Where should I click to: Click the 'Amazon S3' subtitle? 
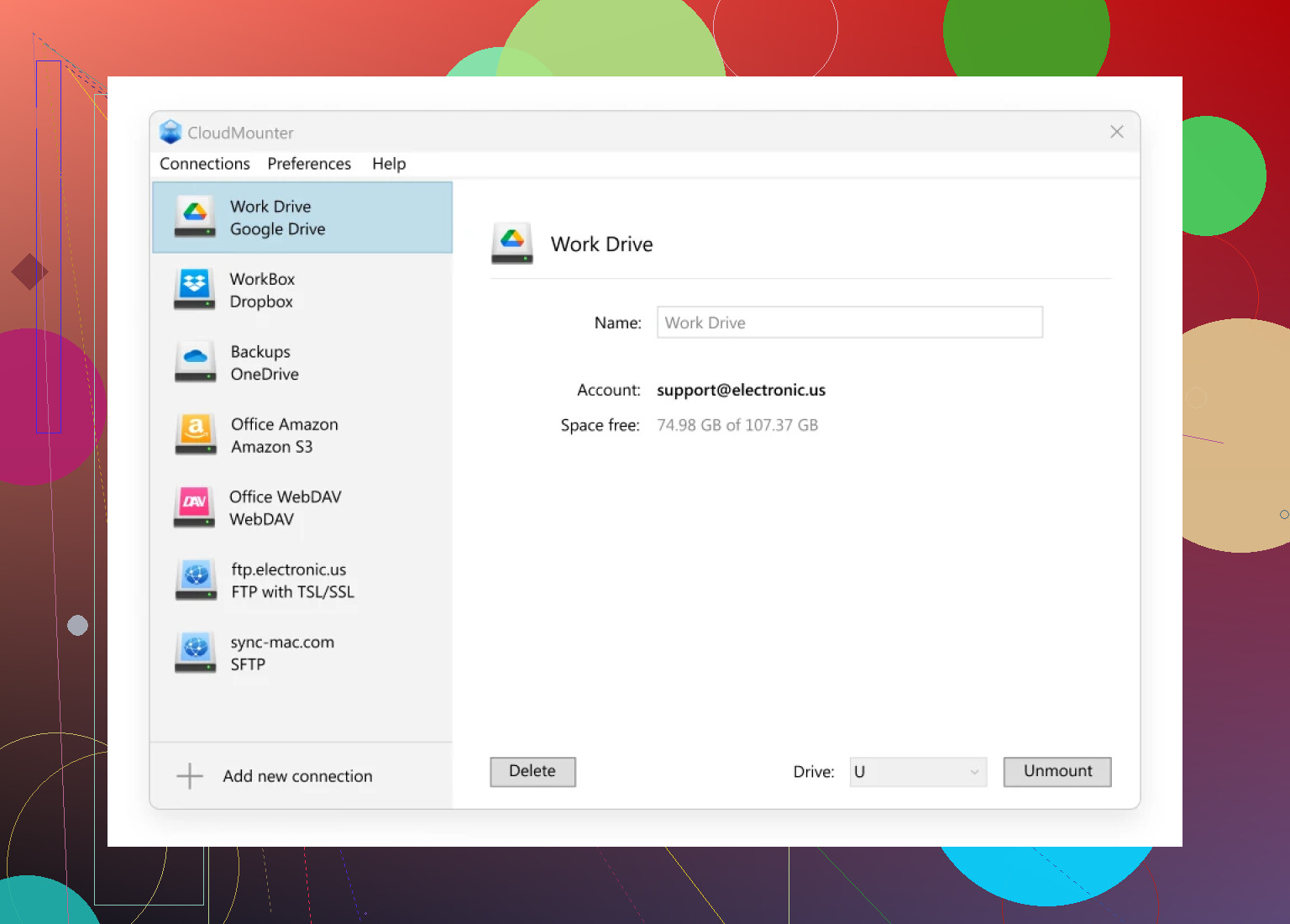[x=272, y=447]
